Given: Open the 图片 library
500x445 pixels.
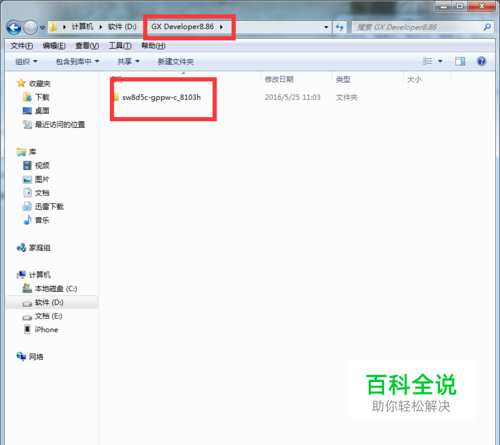Looking at the screenshot, I should tap(42, 179).
